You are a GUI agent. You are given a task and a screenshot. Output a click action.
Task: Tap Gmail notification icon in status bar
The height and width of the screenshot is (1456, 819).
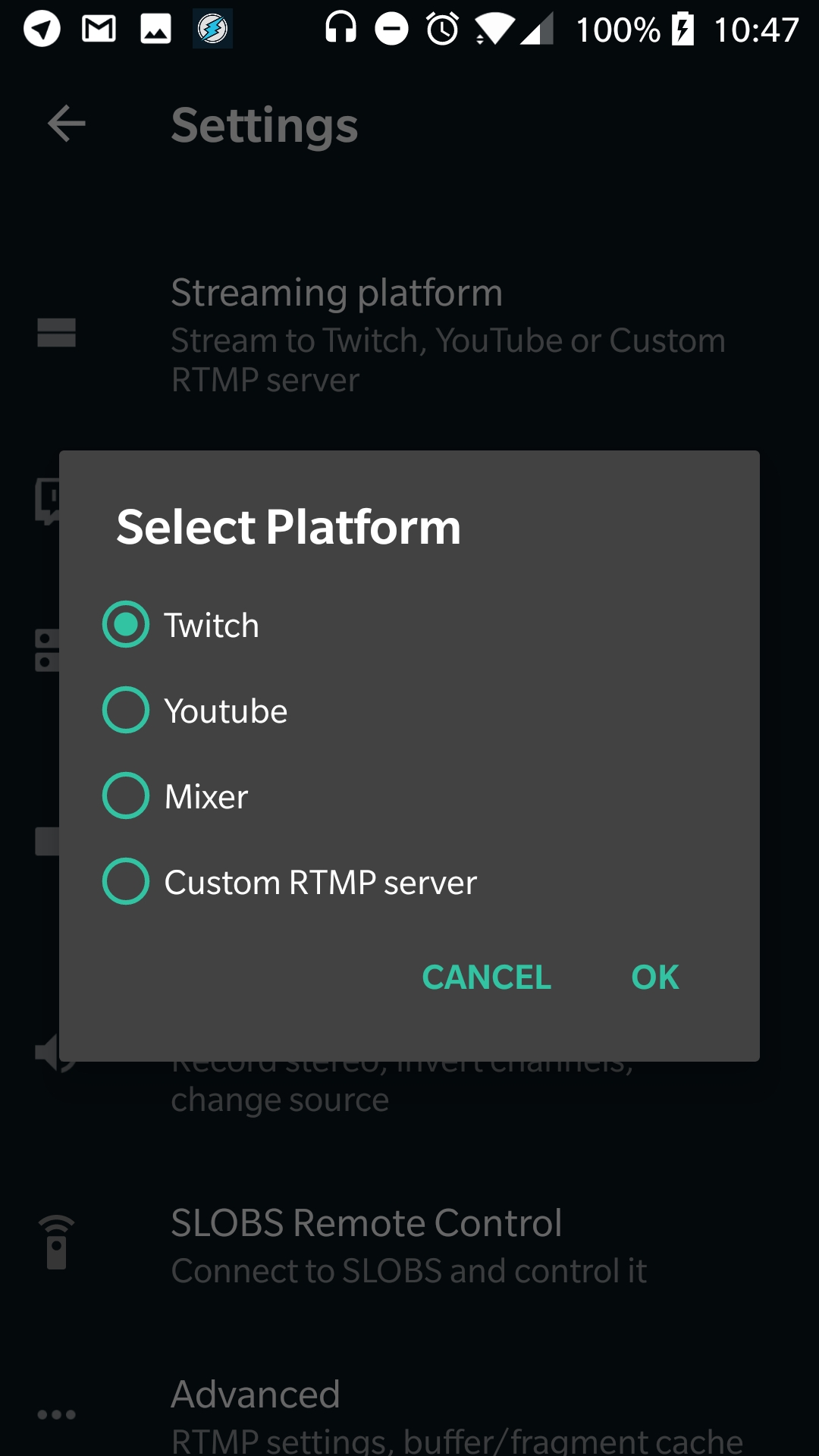point(99,30)
